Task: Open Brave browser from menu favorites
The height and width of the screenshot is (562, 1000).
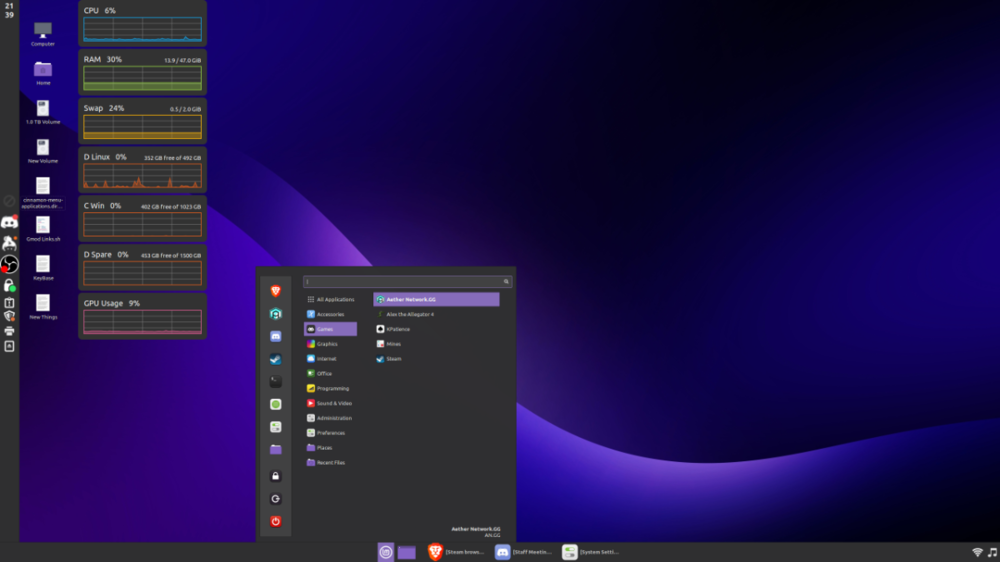Action: coord(276,291)
